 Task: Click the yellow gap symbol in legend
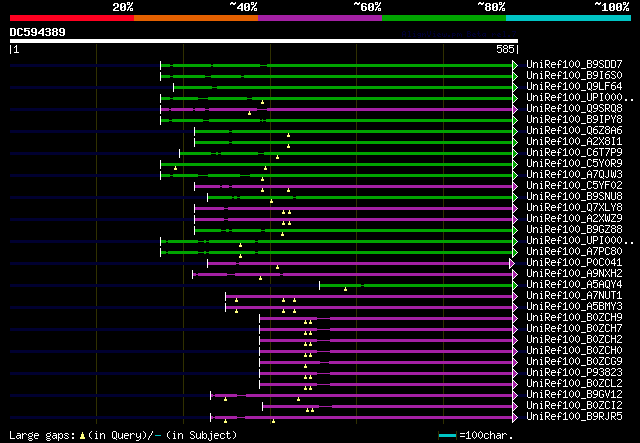click(x=82, y=436)
